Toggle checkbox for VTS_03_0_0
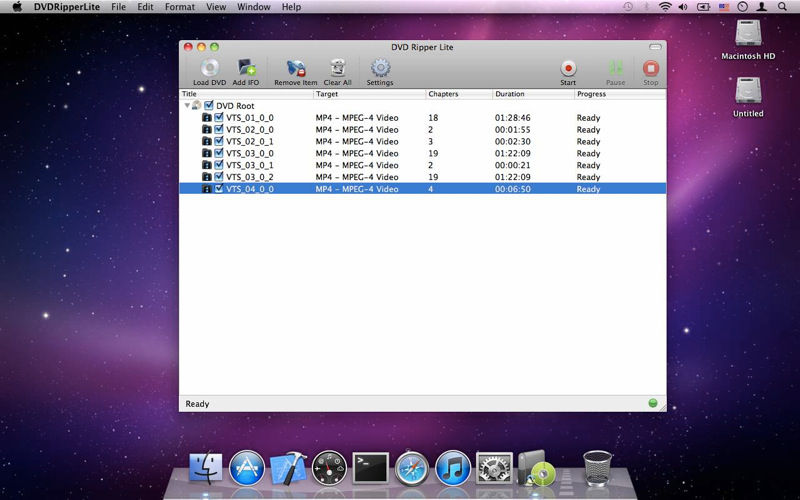Image resolution: width=800 pixels, height=500 pixels. (219, 153)
